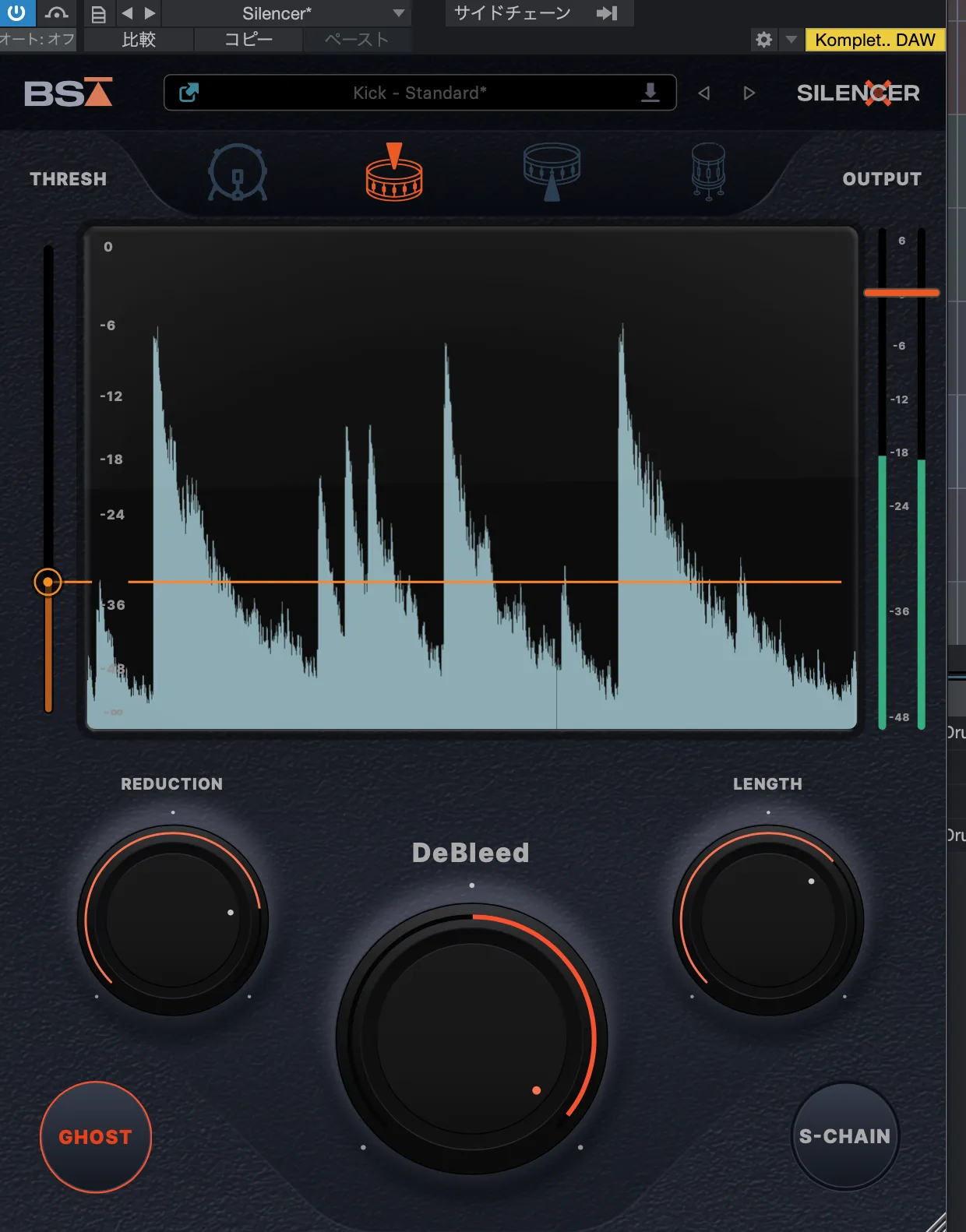Toggle the S-CHAIN button
966x1232 pixels.
pos(845,1136)
